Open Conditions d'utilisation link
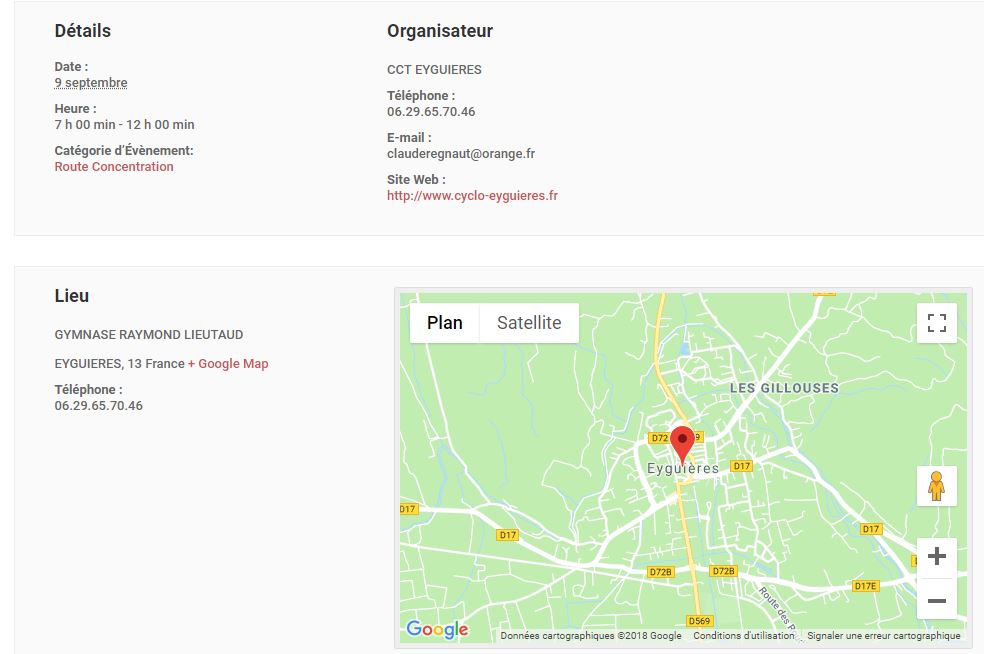984x654 pixels. 744,636
